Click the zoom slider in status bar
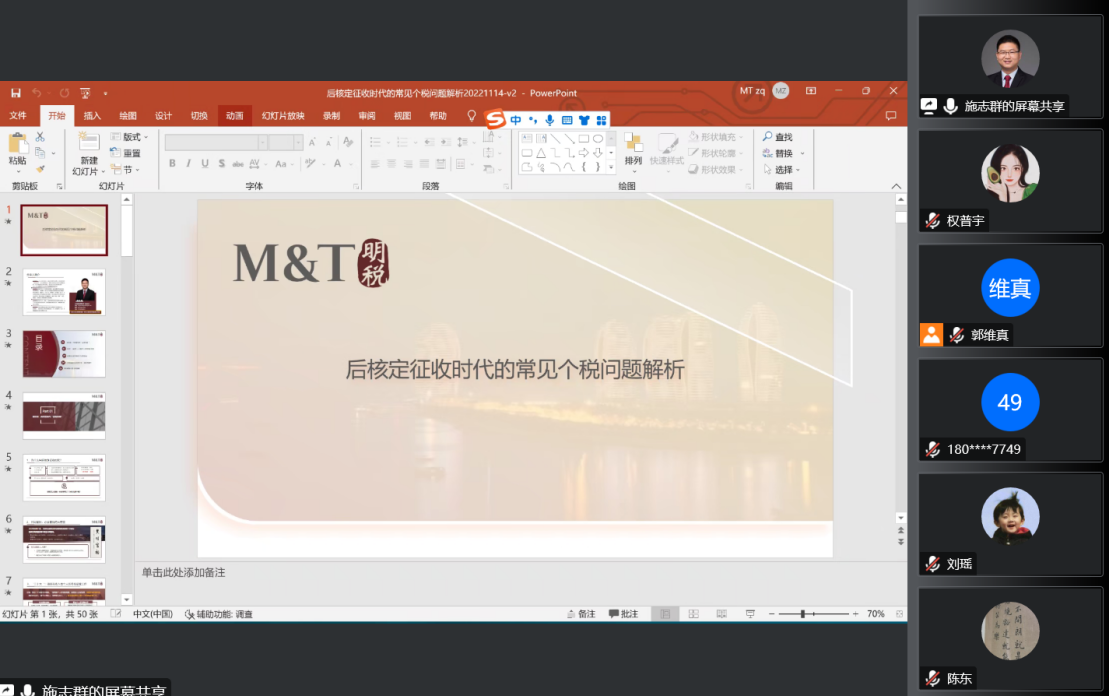Image resolution: width=1109 pixels, height=696 pixels. [x=804, y=614]
